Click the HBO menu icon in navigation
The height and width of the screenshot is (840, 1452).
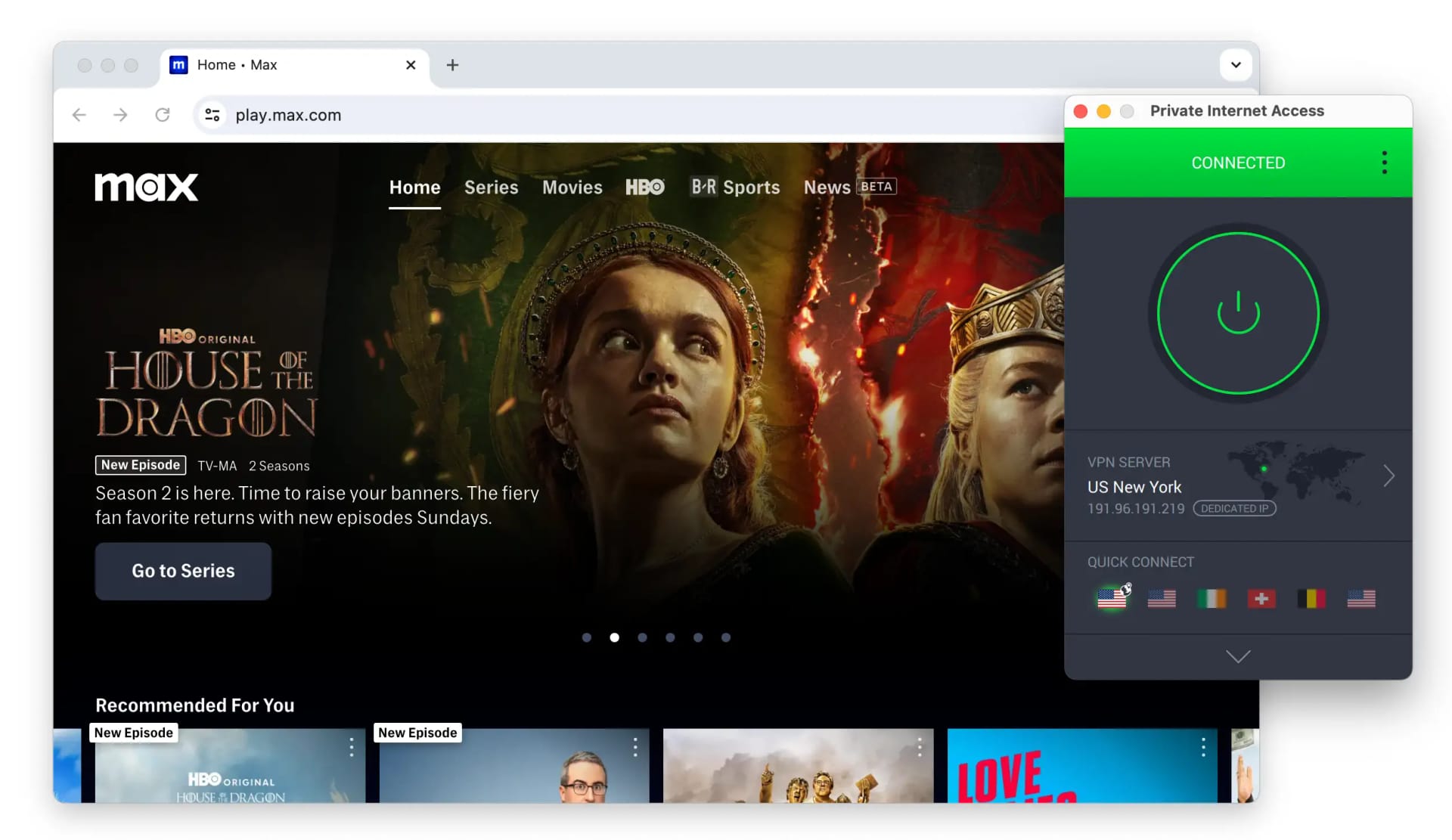(646, 185)
